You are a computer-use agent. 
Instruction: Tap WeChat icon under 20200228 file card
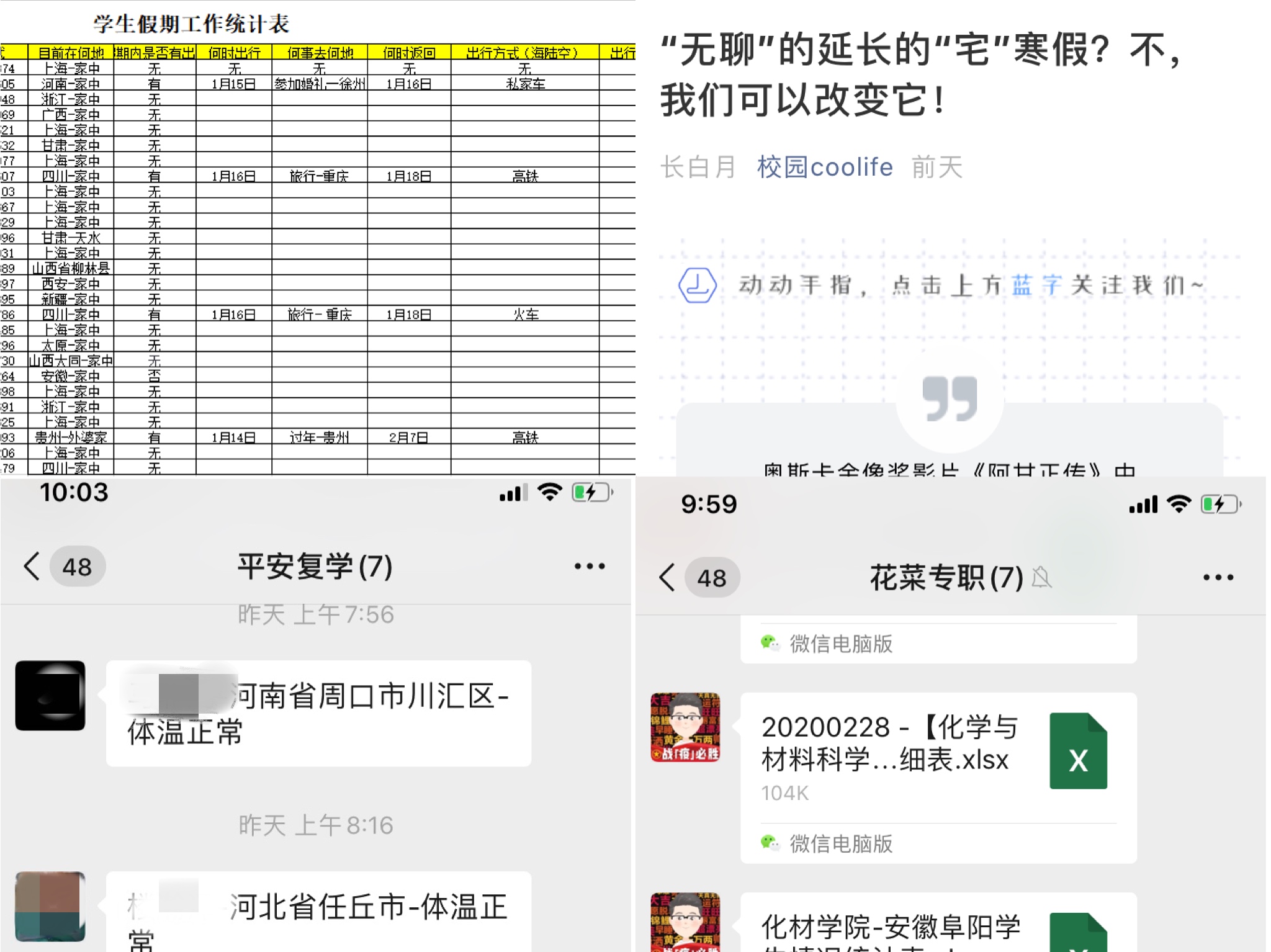click(x=770, y=843)
